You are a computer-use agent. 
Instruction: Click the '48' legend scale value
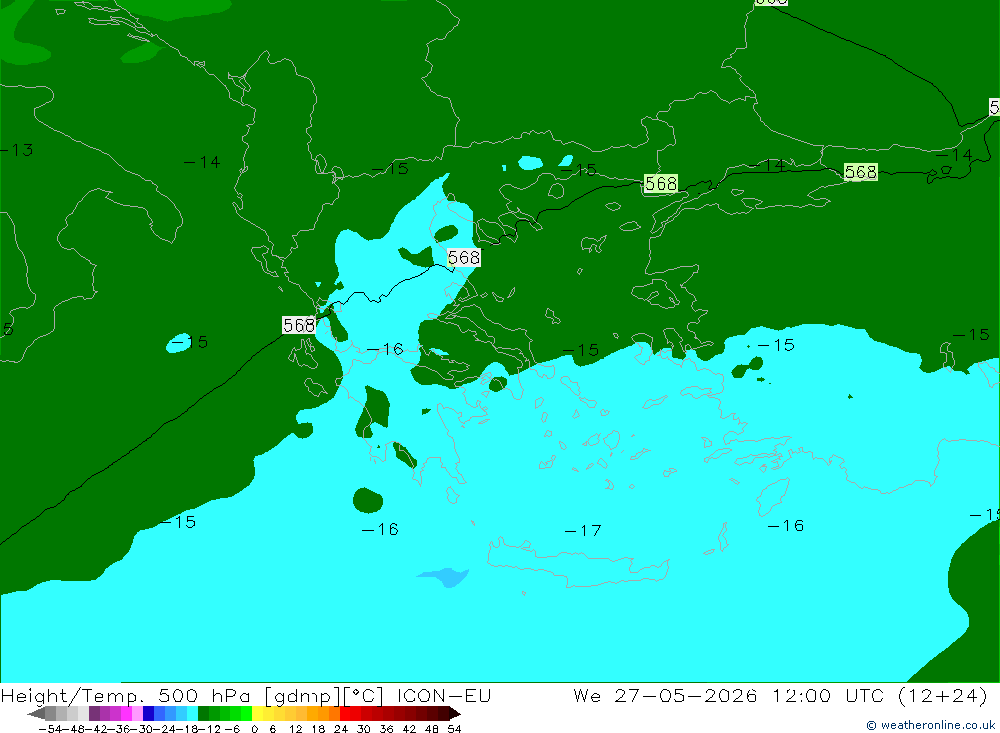(x=432, y=729)
